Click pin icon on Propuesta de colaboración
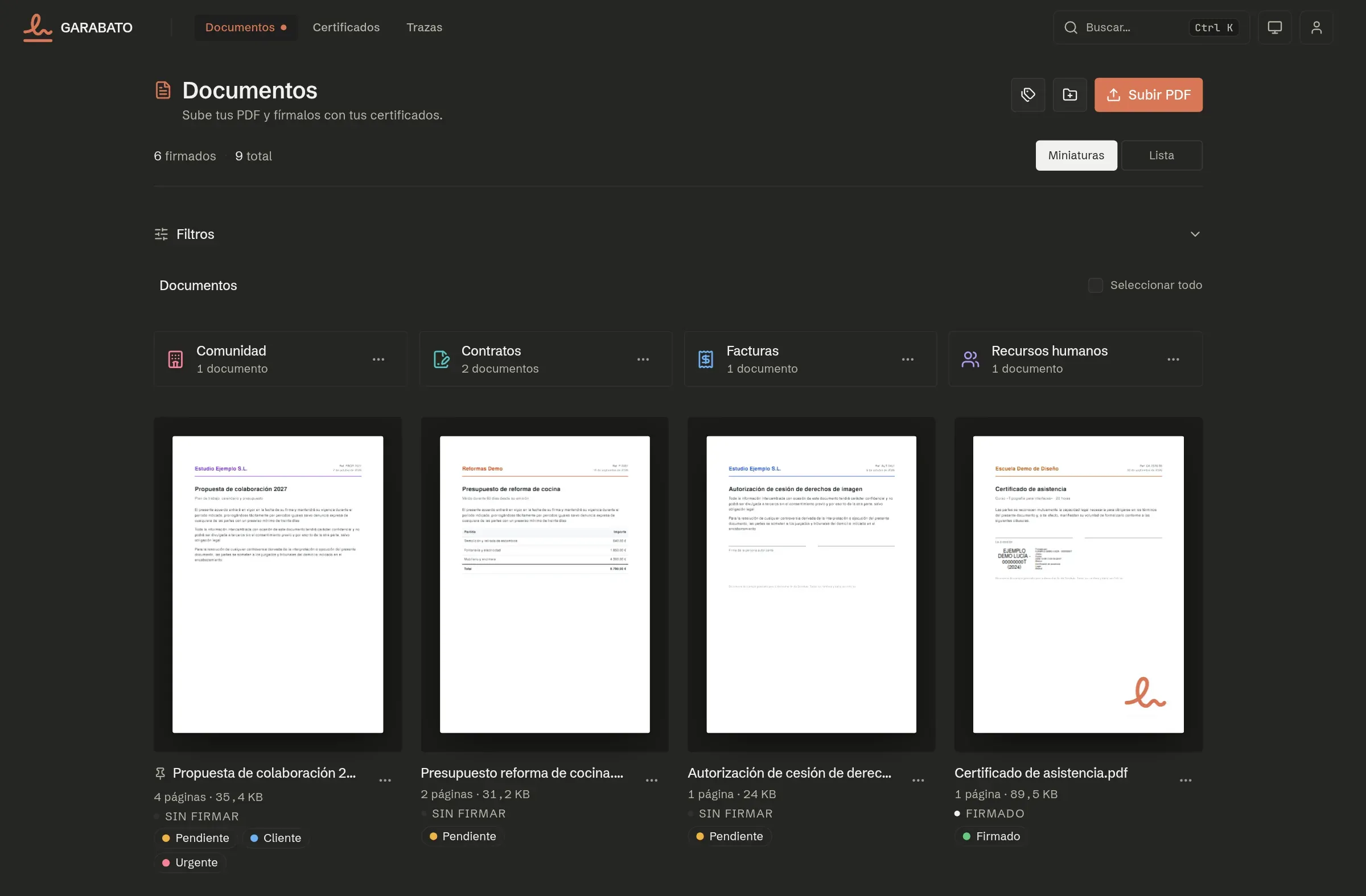The height and width of the screenshot is (896, 1366). coord(160,773)
